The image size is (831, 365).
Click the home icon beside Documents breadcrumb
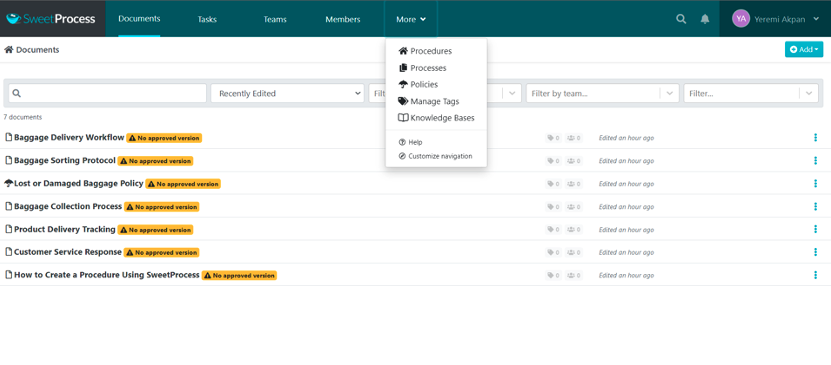tap(8, 50)
